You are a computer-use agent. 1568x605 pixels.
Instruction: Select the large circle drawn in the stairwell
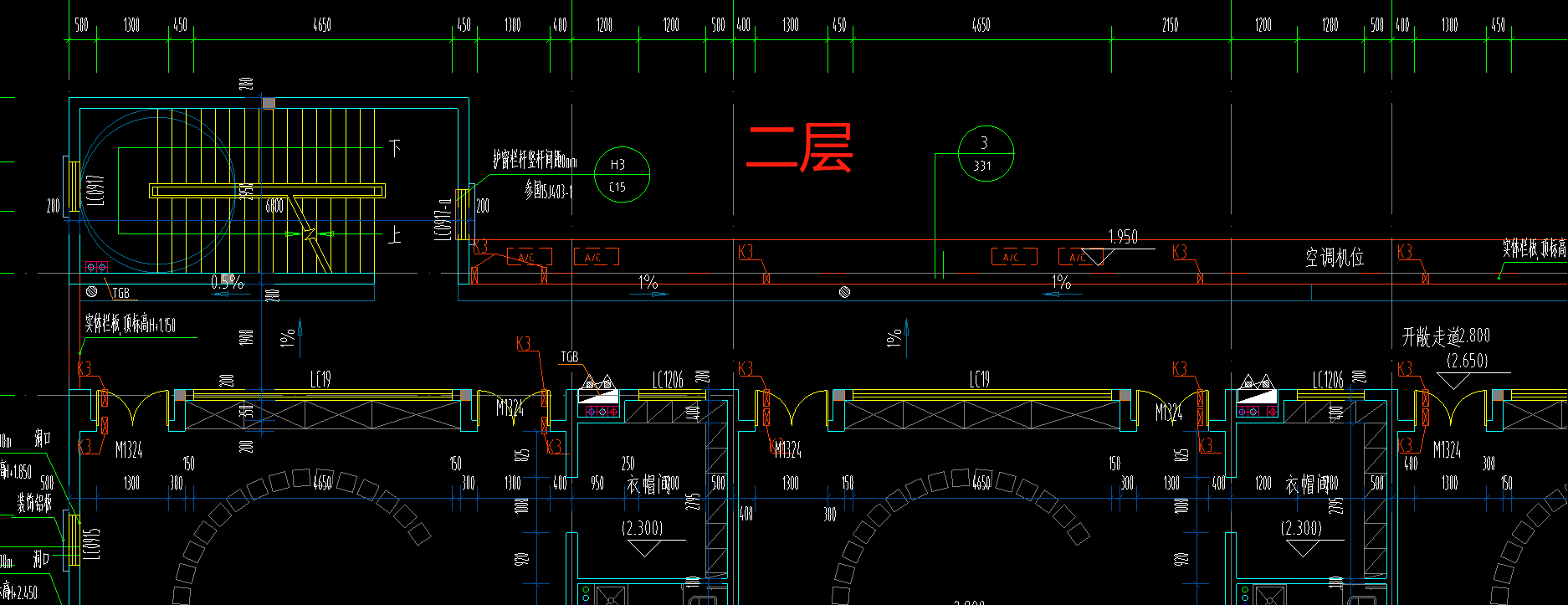click(157, 191)
